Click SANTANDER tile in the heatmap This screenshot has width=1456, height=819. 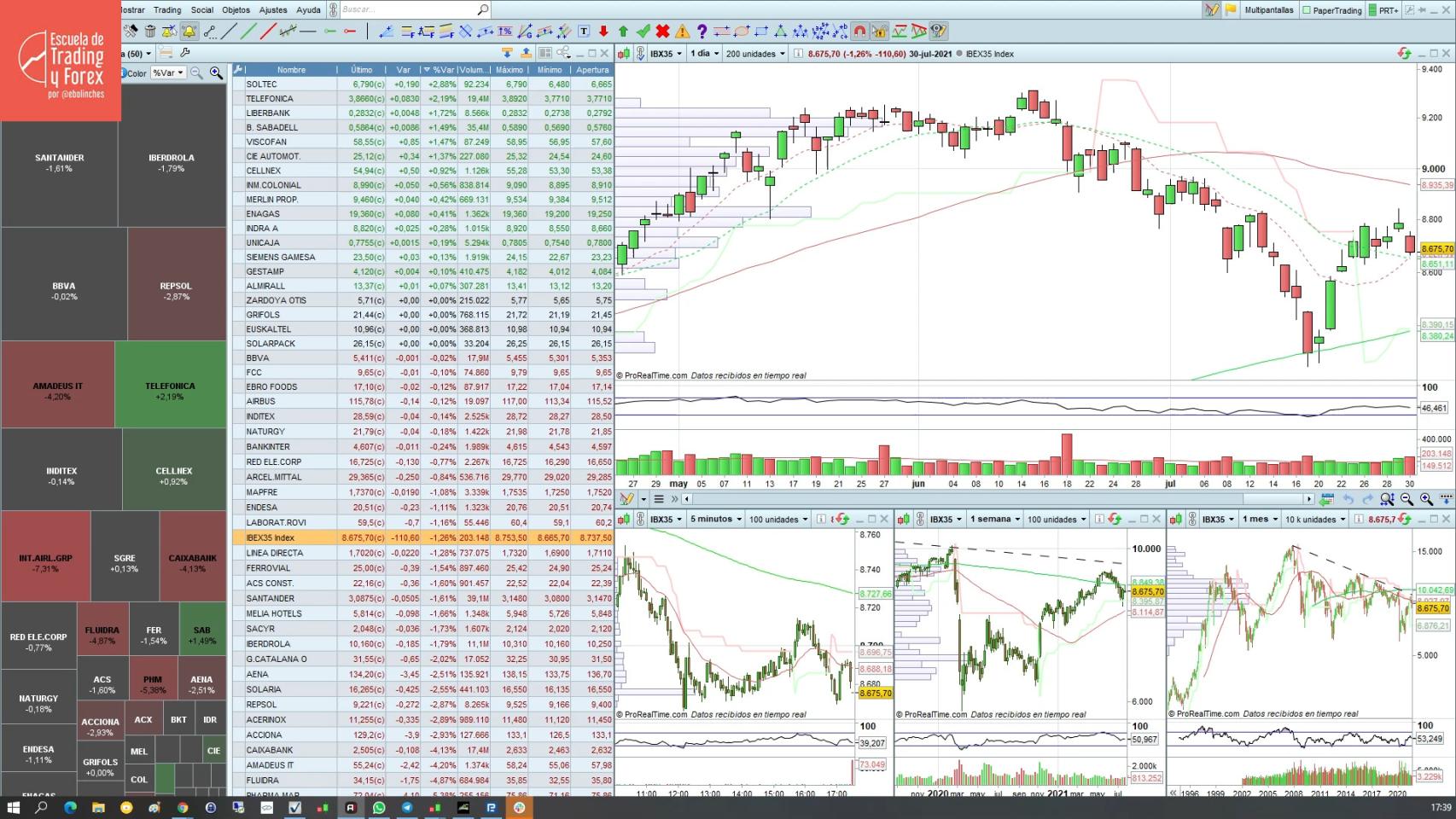[60, 163]
